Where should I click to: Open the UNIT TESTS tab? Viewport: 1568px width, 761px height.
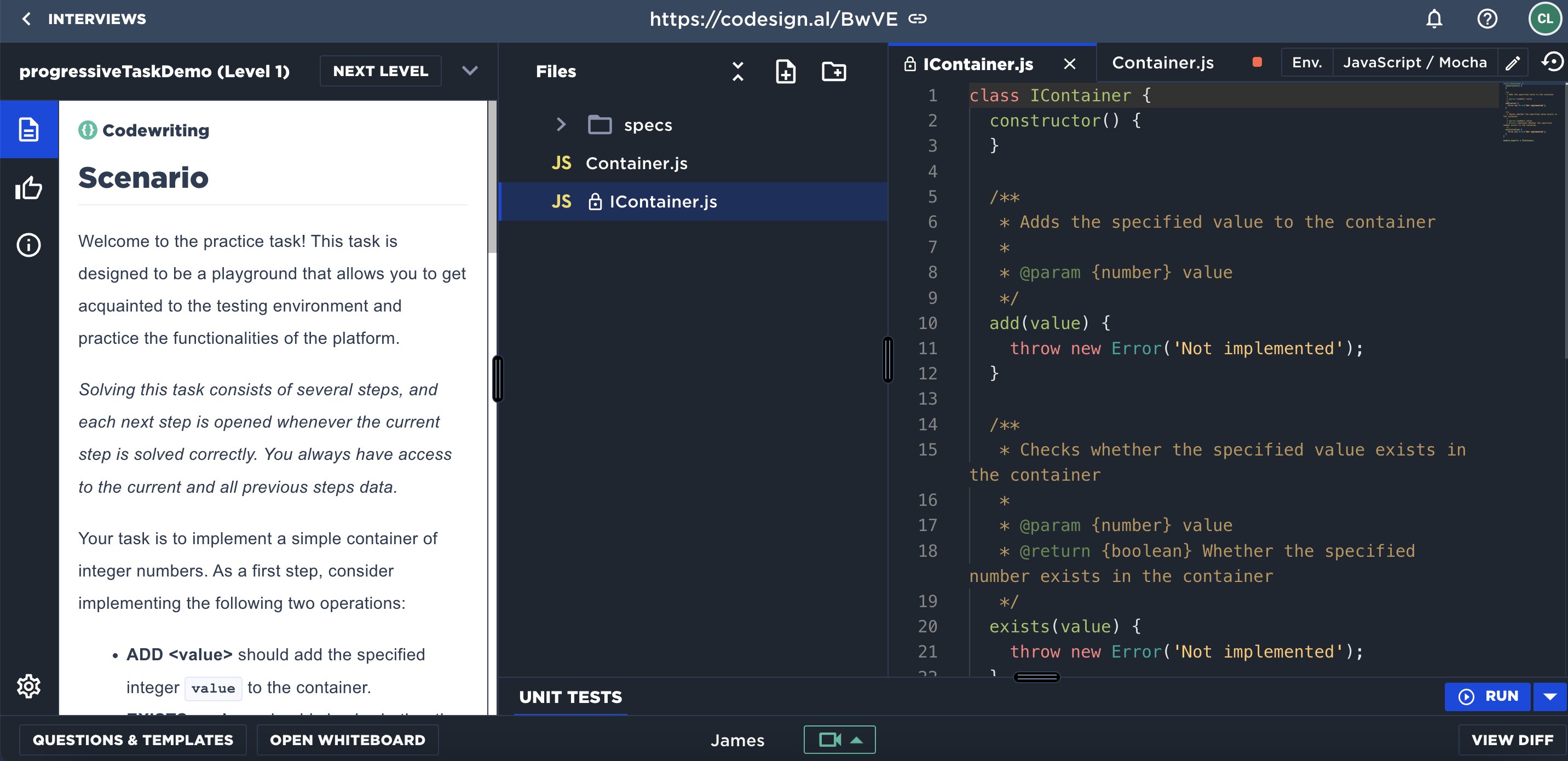(570, 697)
